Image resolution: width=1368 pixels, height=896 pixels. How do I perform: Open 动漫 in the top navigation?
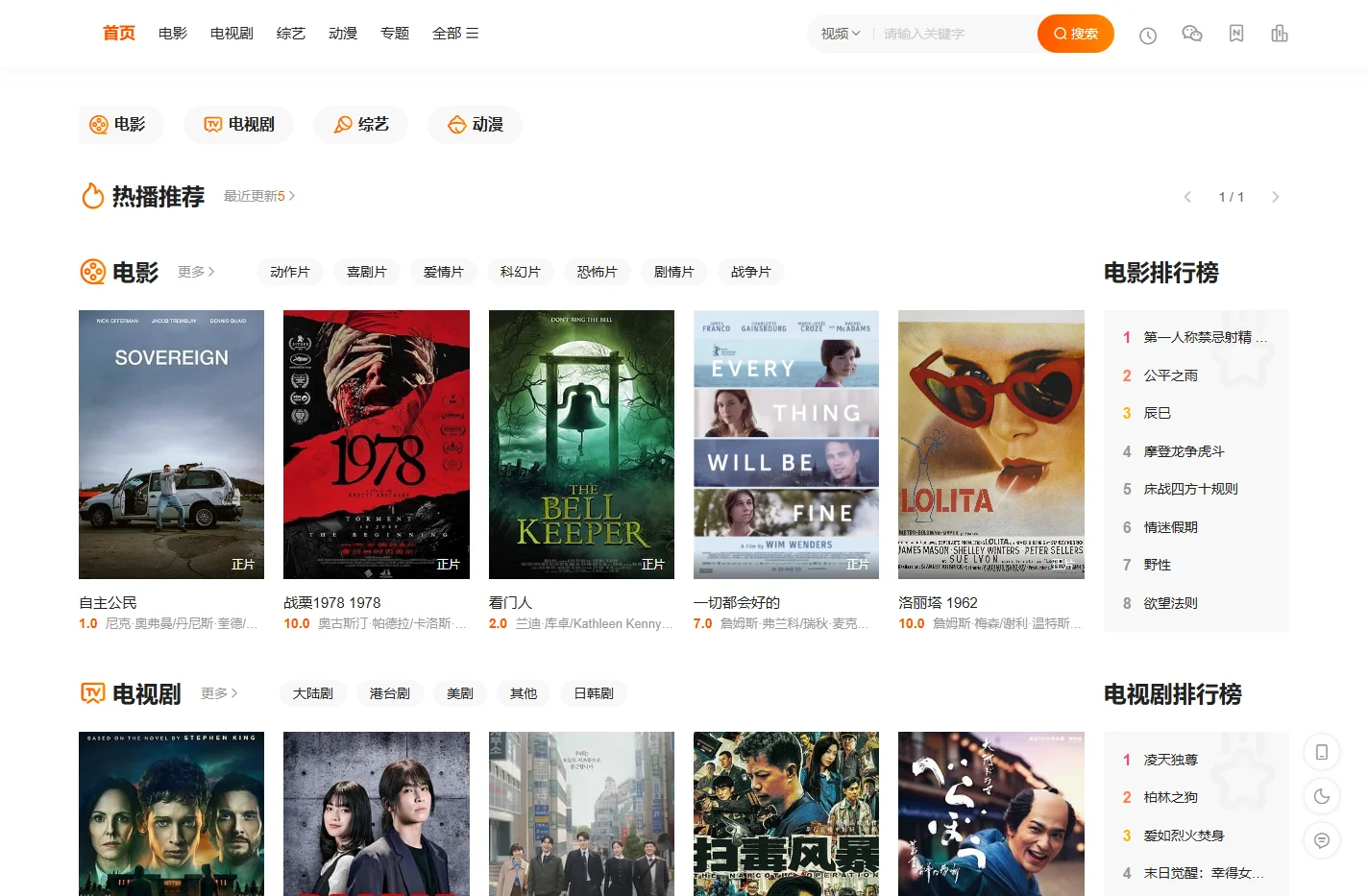click(x=343, y=34)
